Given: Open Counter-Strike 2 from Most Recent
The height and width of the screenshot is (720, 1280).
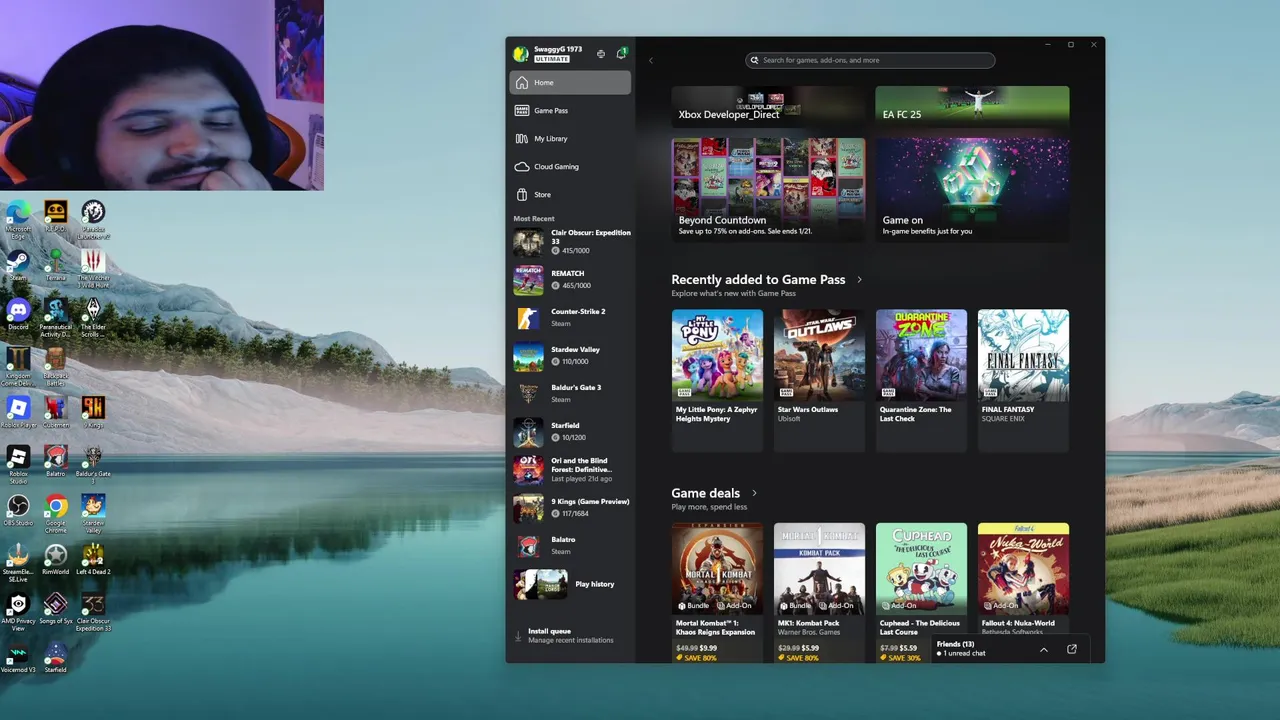Looking at the screenshot, I should 572,318.
